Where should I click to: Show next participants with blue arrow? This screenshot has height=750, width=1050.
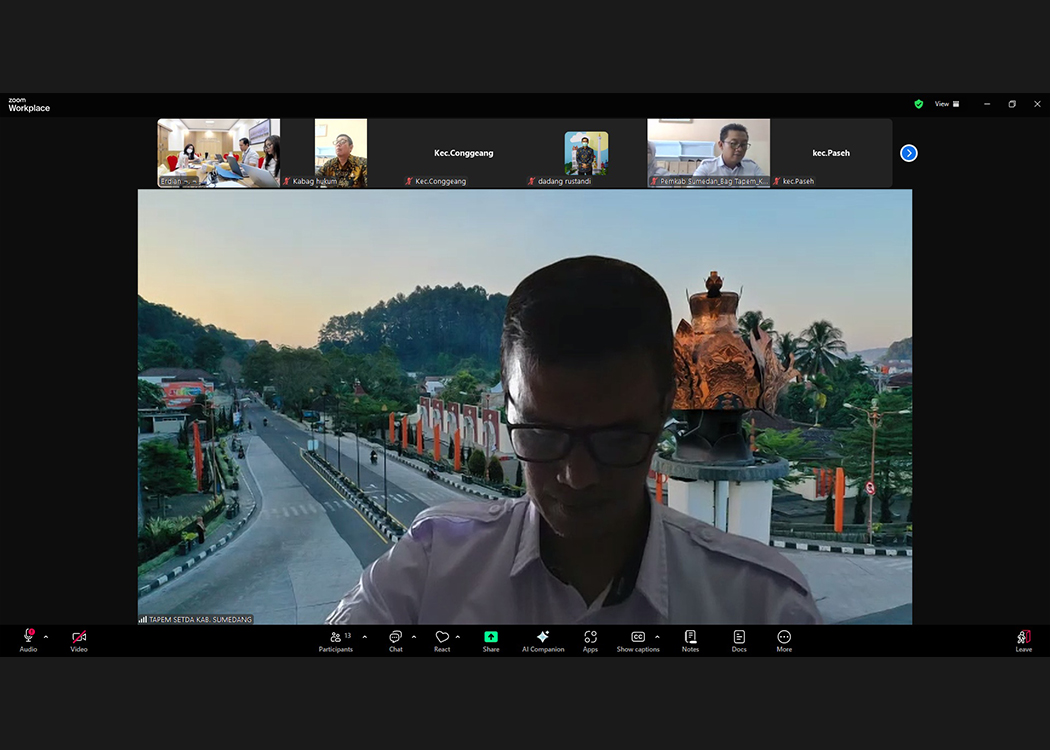pyautogui.click(x=909, y=153)
